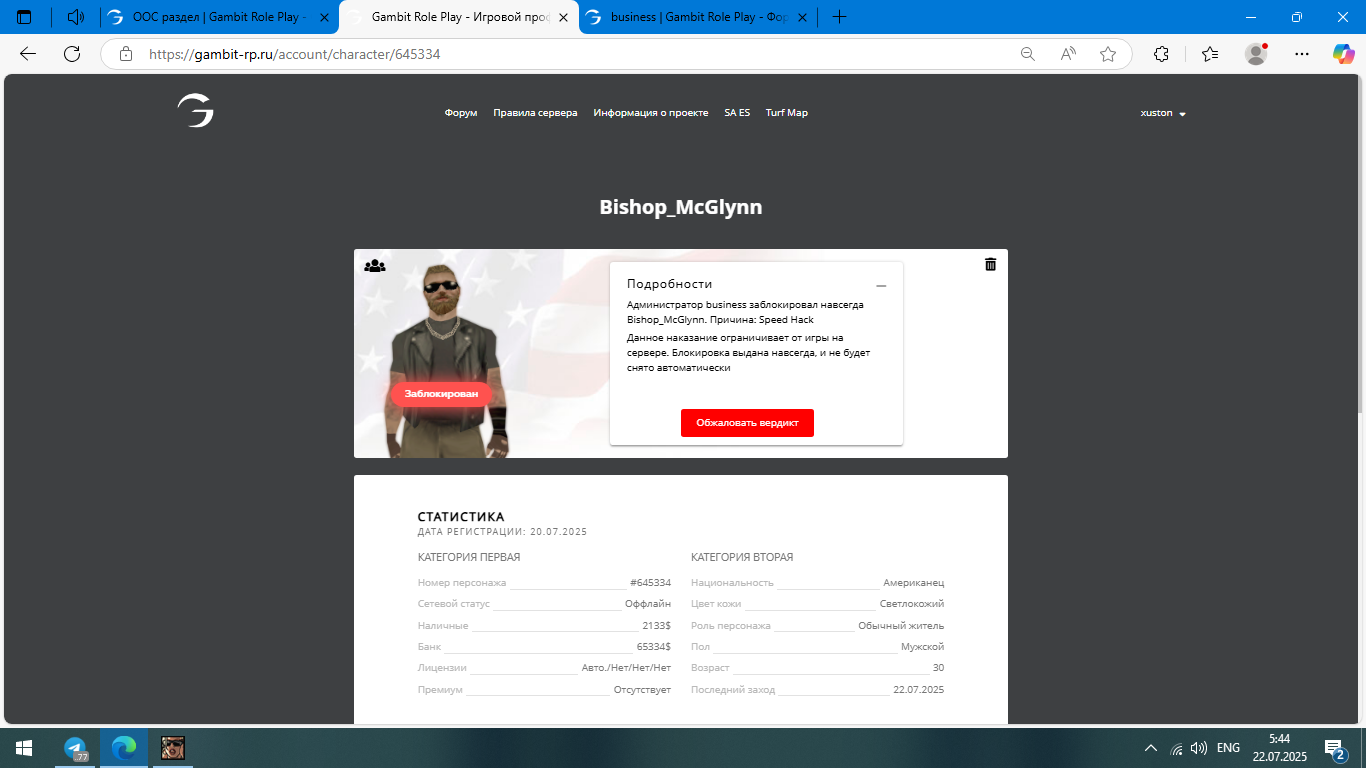
Task: Click the trash delete character icon
Action: click(x=990, y=264)
